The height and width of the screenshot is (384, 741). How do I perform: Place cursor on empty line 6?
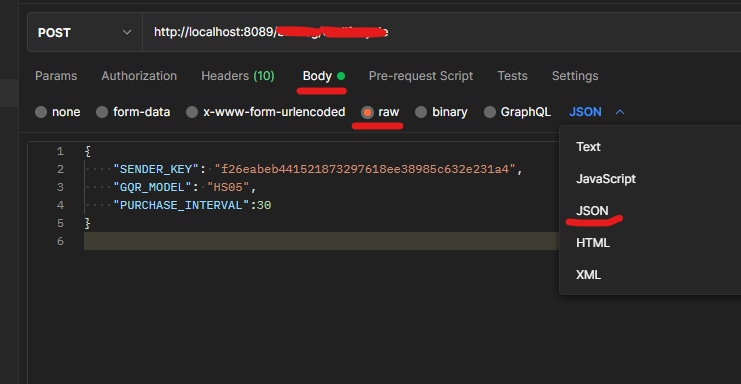321,241
